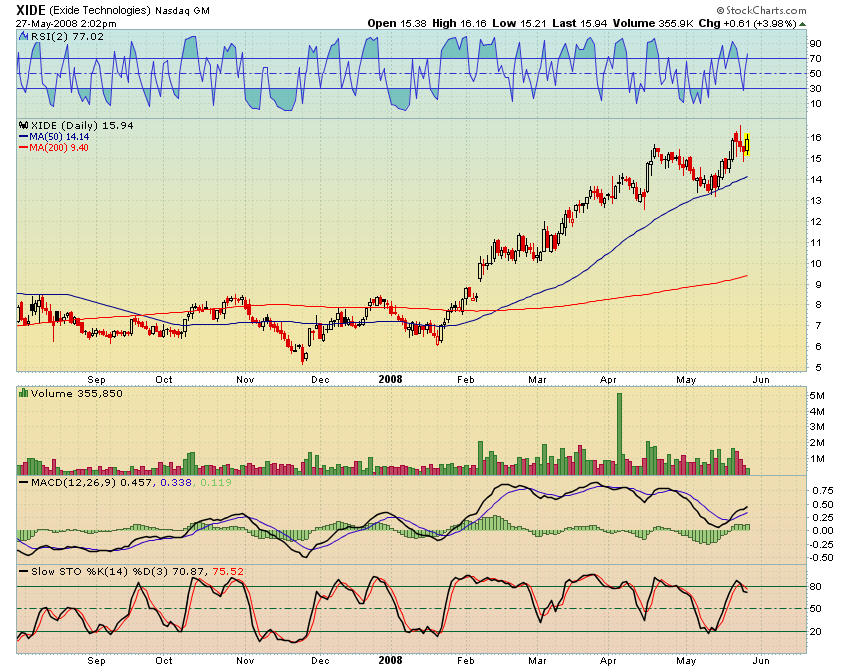850x668 pixels.
Task: Click the MACD(12,26,9) 0.457 label
Action: tap(92, 482)
